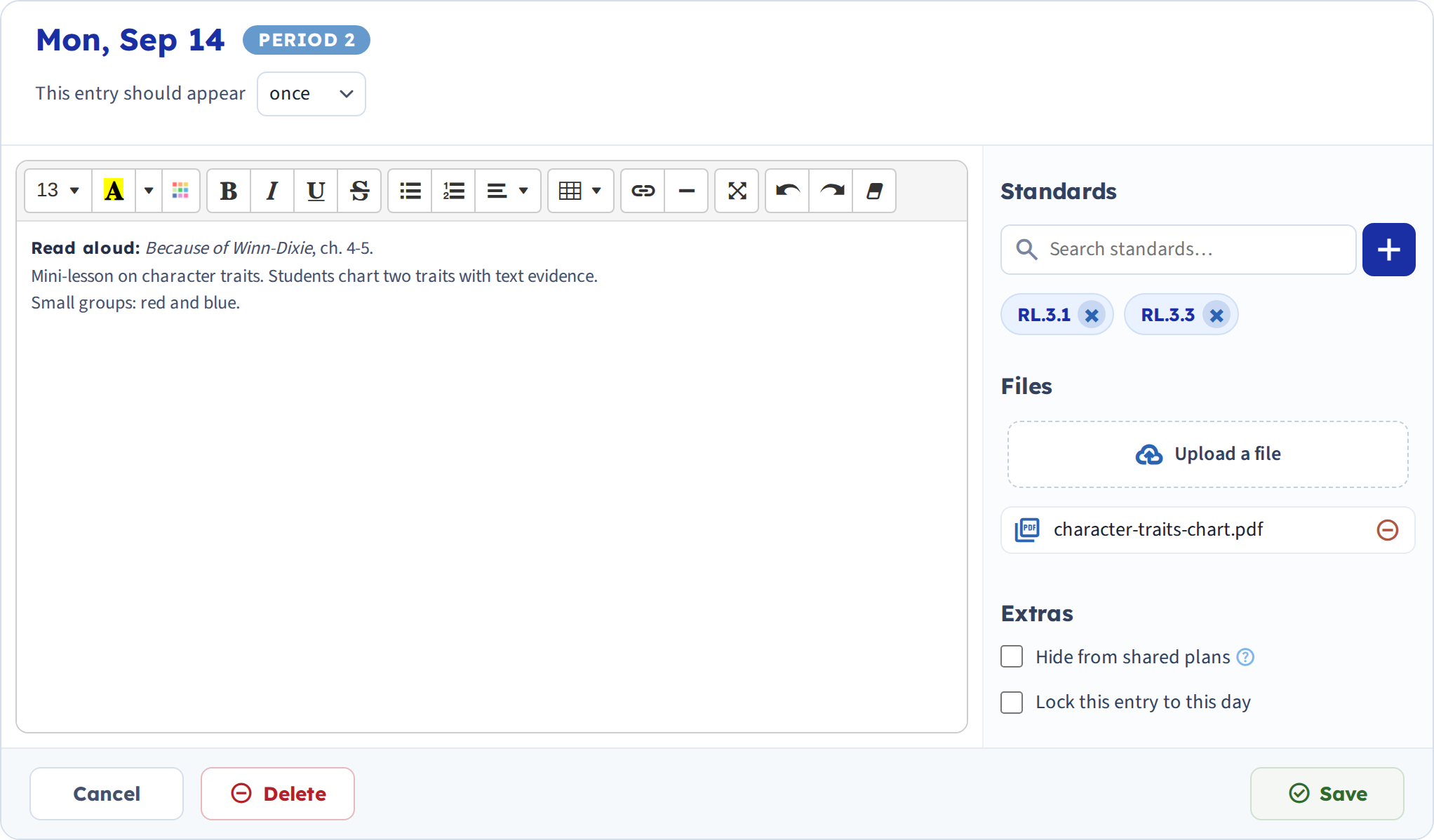The height and width of the screenshot is (840, 1434).
Task: Open the 'once' recurrence dropdown
Action: tap(311, 94)
